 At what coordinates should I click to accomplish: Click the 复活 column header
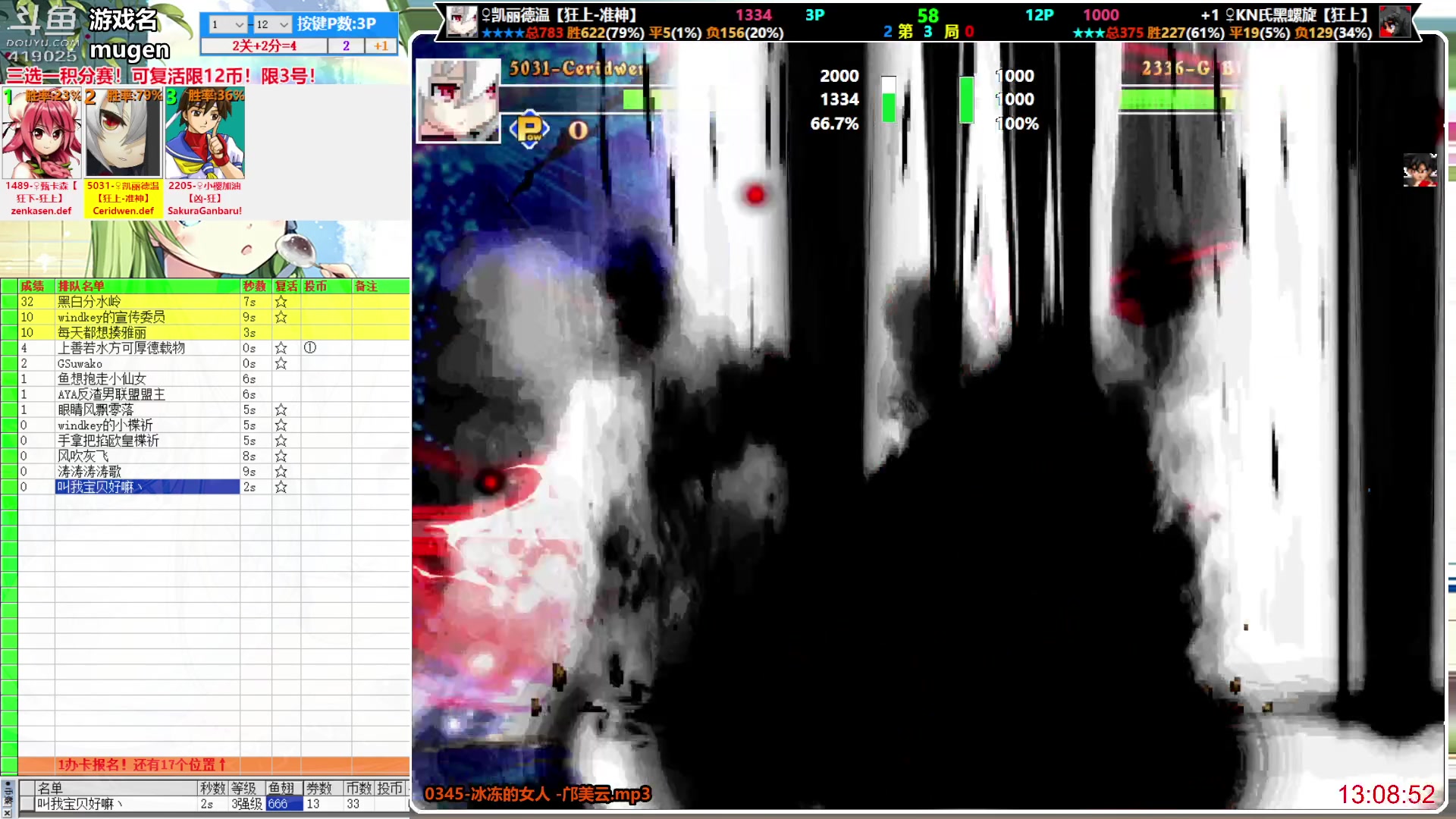(x=286, y=286)
